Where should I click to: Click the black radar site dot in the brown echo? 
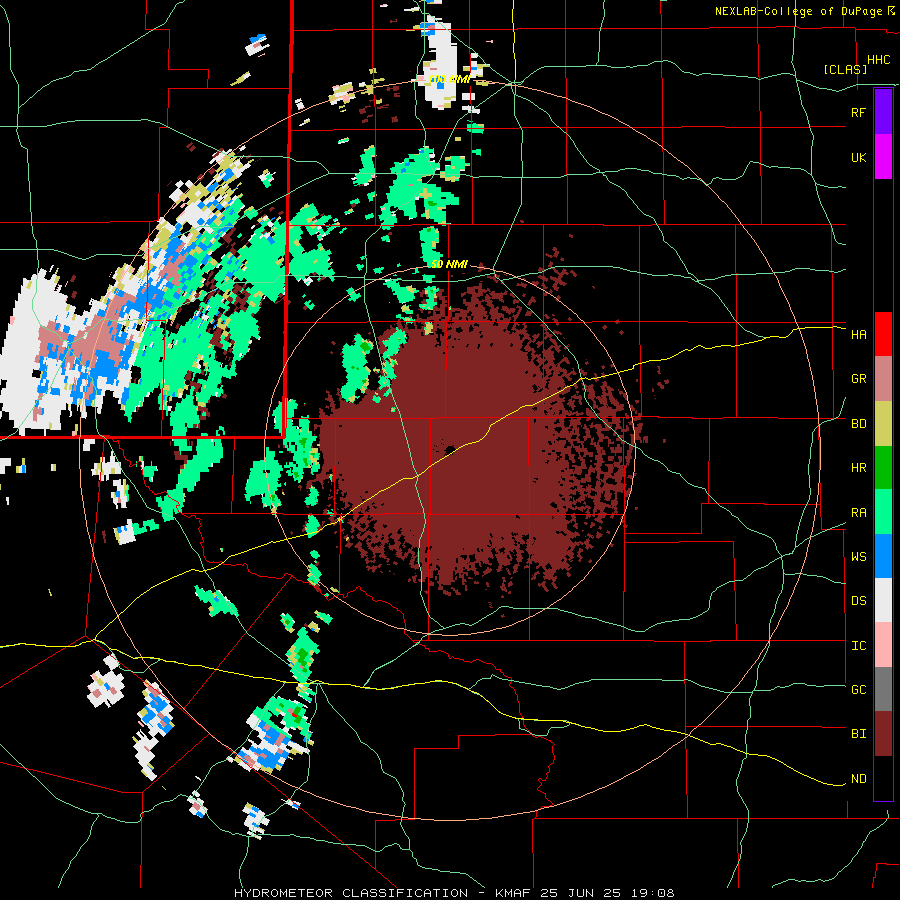[449, 449]
